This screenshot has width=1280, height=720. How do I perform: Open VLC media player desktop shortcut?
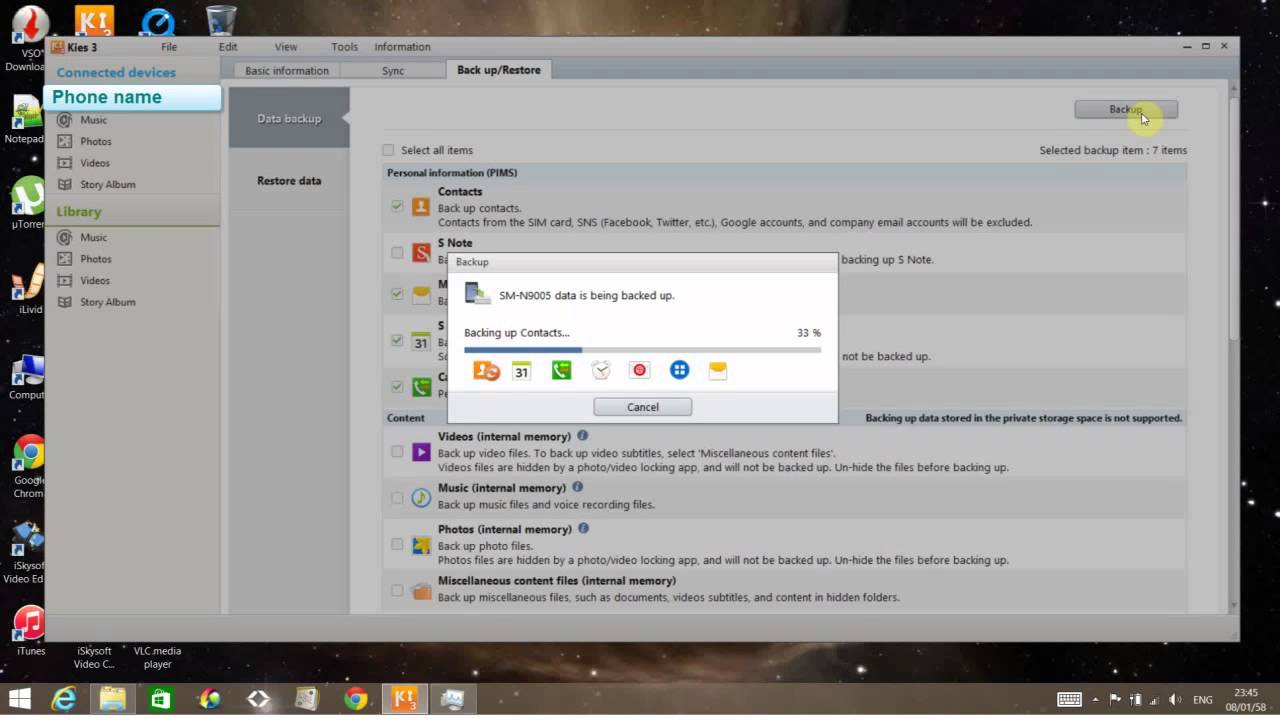coord(157,657)
